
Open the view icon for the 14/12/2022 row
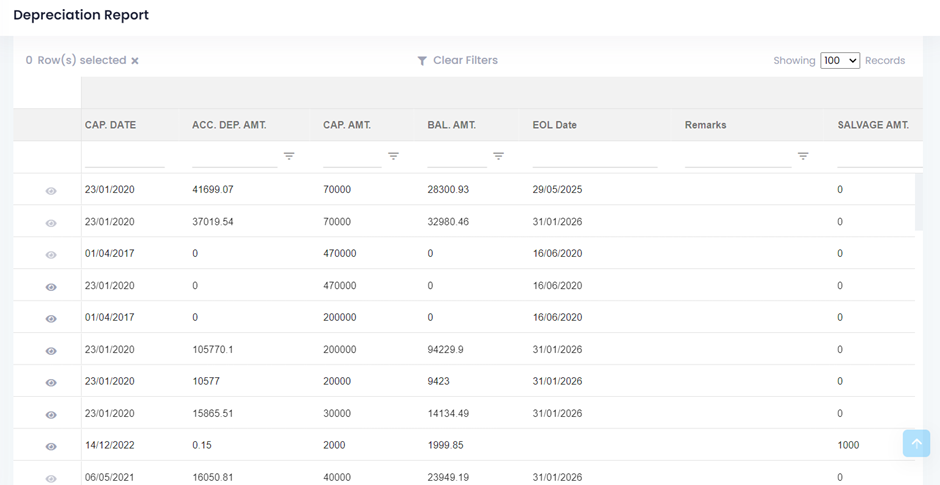51,446
